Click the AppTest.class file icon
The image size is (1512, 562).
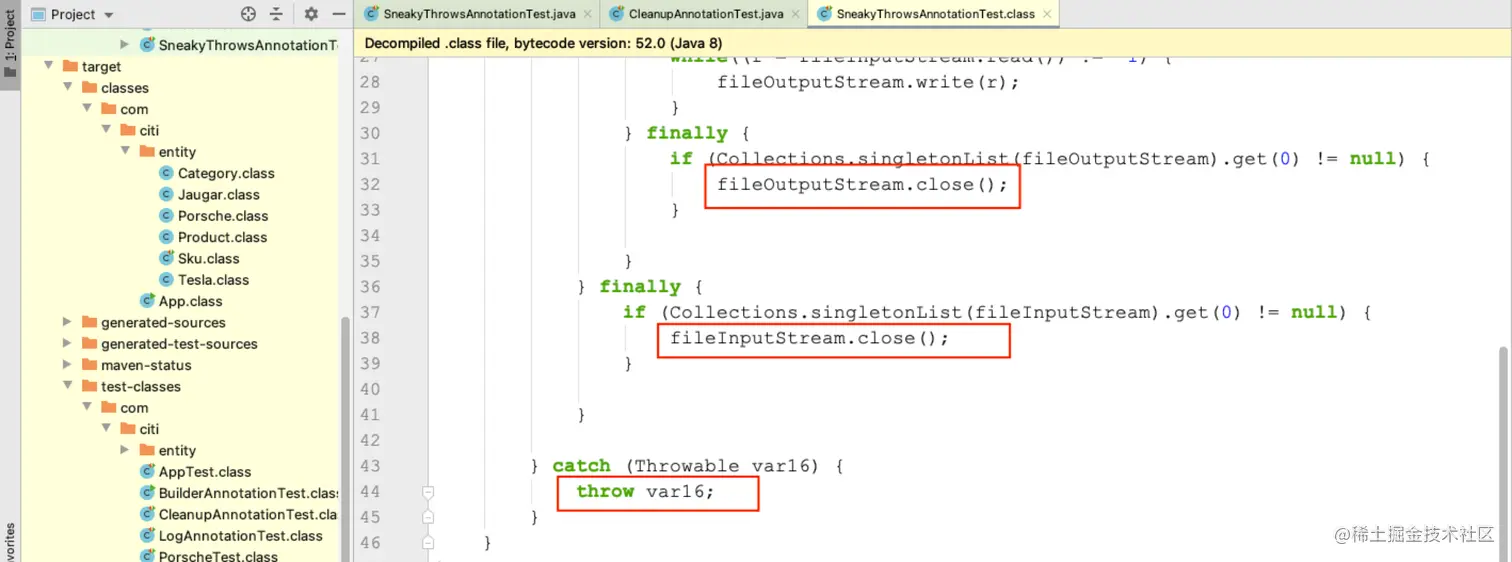[148, 472]
